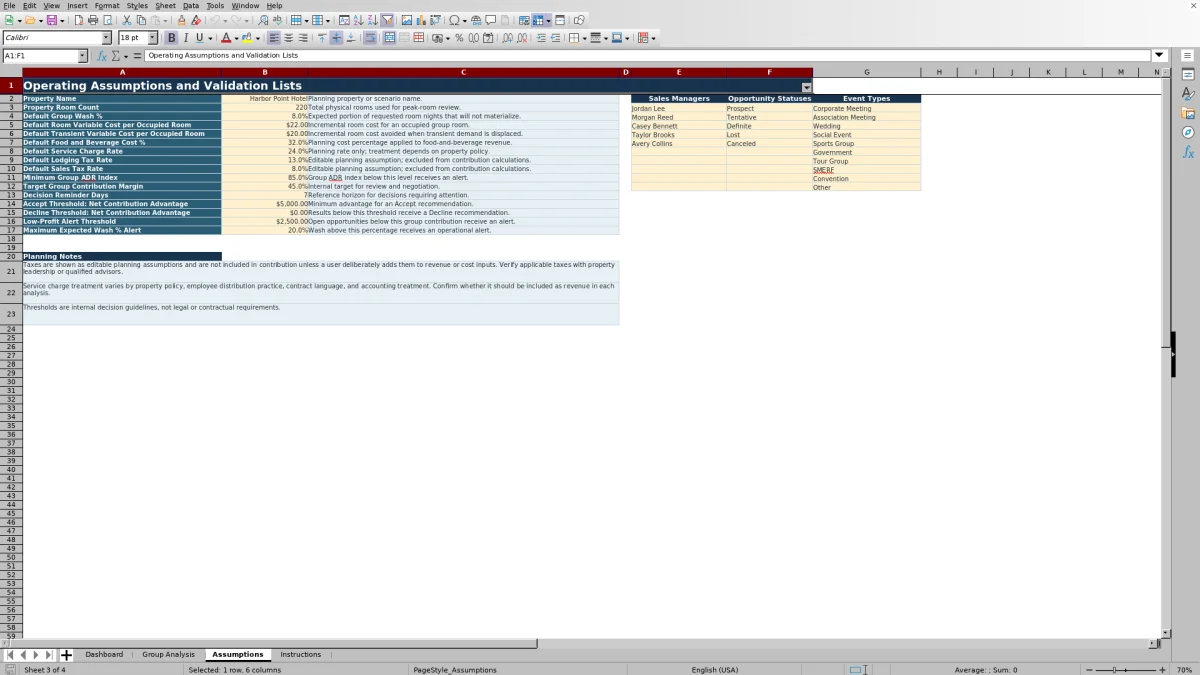Click the add new sheet plus button
Screen dimensions: 1200x675
coord(67,655)
